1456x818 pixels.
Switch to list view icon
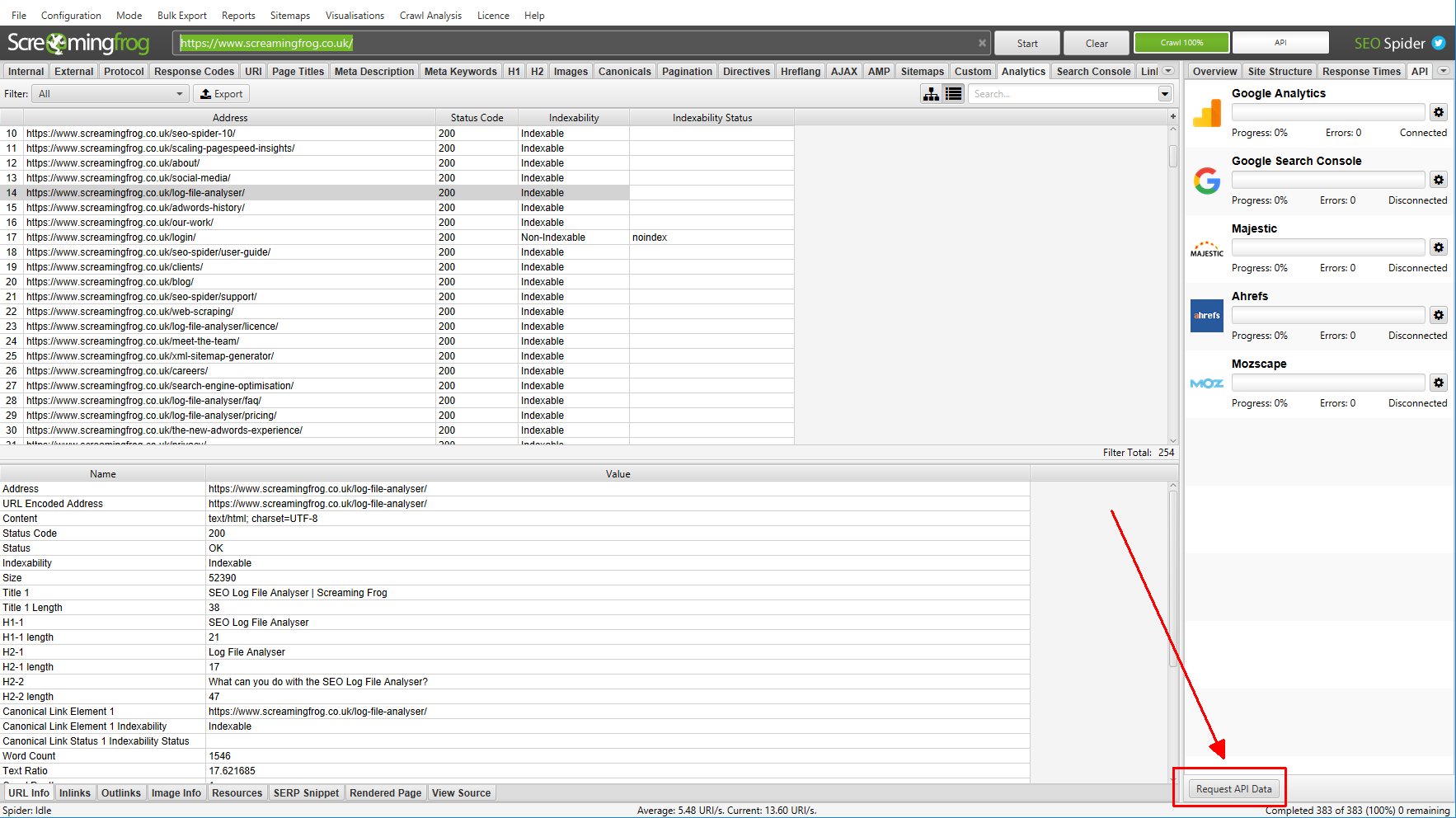tap(953, 94)
